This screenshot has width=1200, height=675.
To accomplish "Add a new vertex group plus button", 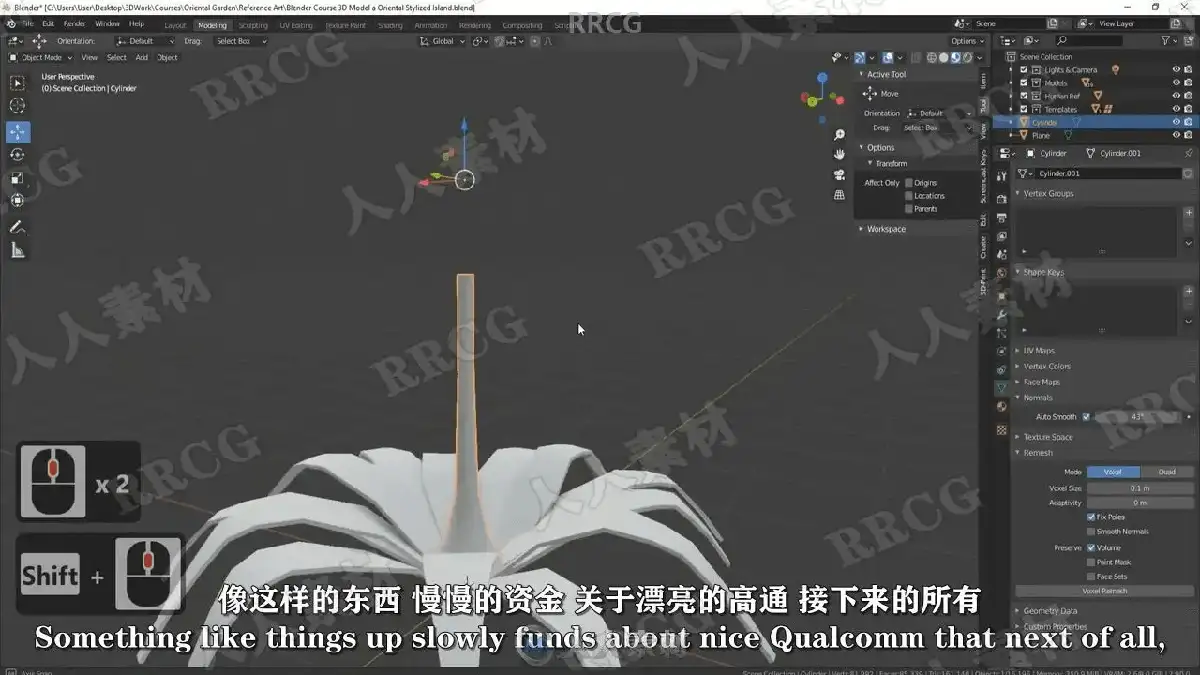I will (1188, 213).
